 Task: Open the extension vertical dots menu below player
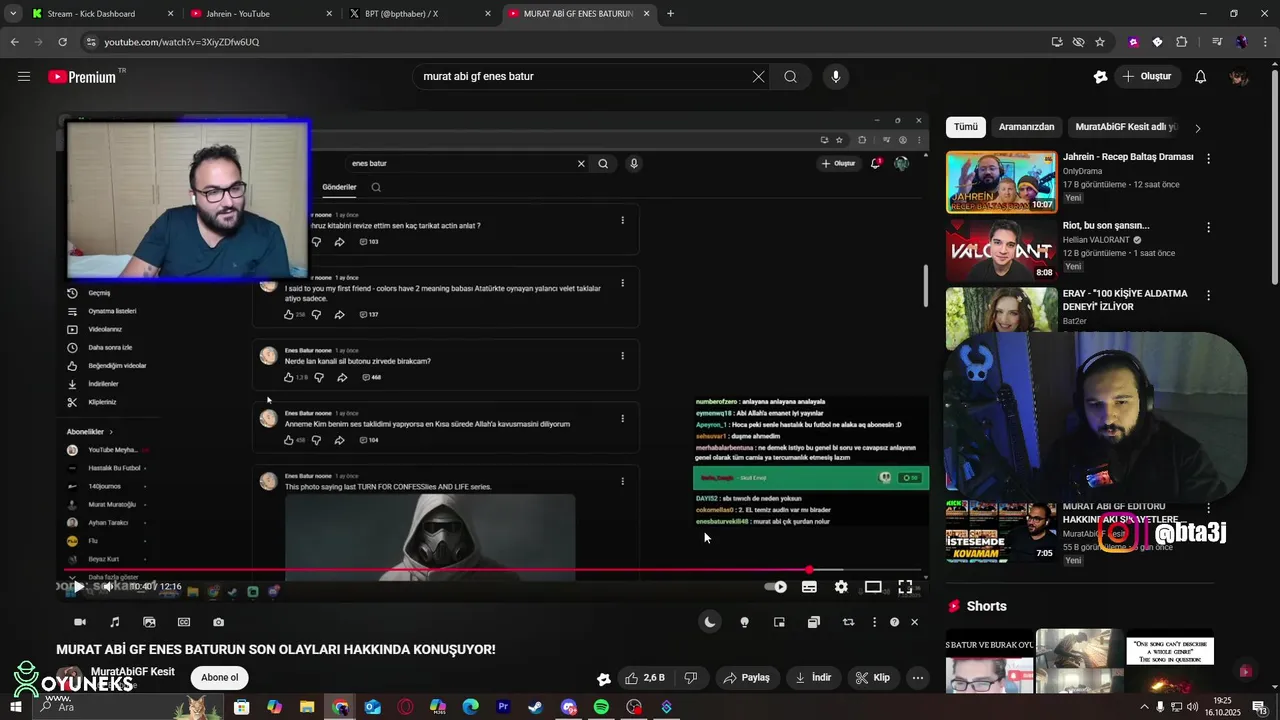(x=874, y=622)
